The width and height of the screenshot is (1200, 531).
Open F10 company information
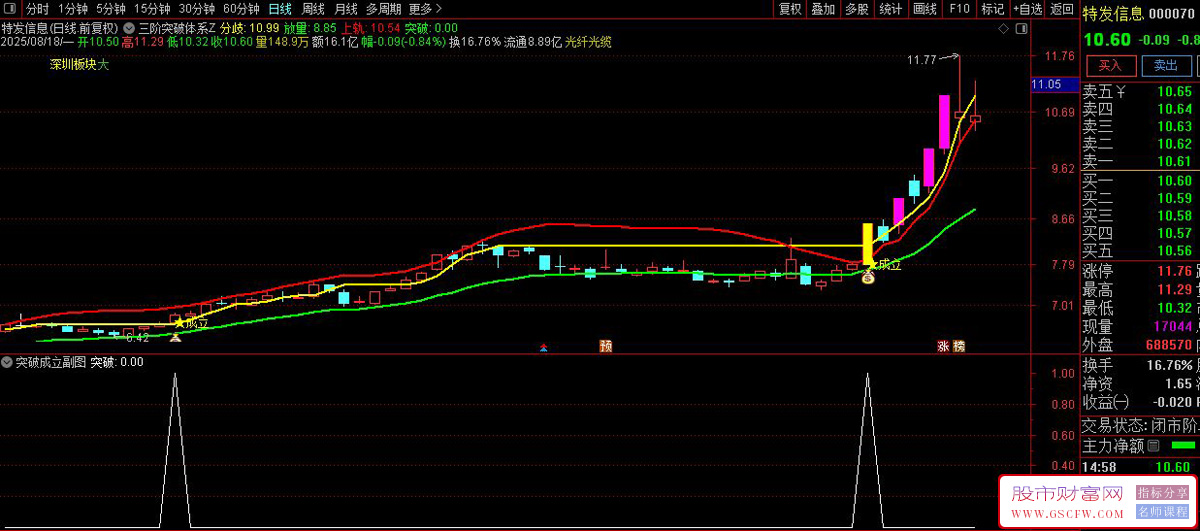(959, 9)
